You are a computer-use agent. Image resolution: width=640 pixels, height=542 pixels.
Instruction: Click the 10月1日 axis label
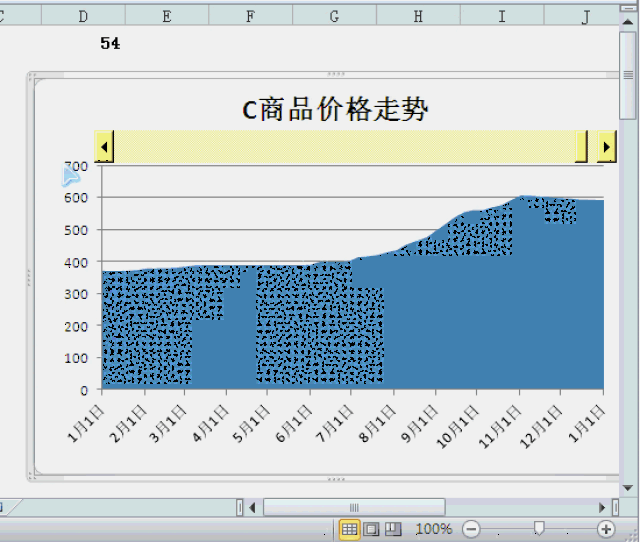tap(457, 426)
